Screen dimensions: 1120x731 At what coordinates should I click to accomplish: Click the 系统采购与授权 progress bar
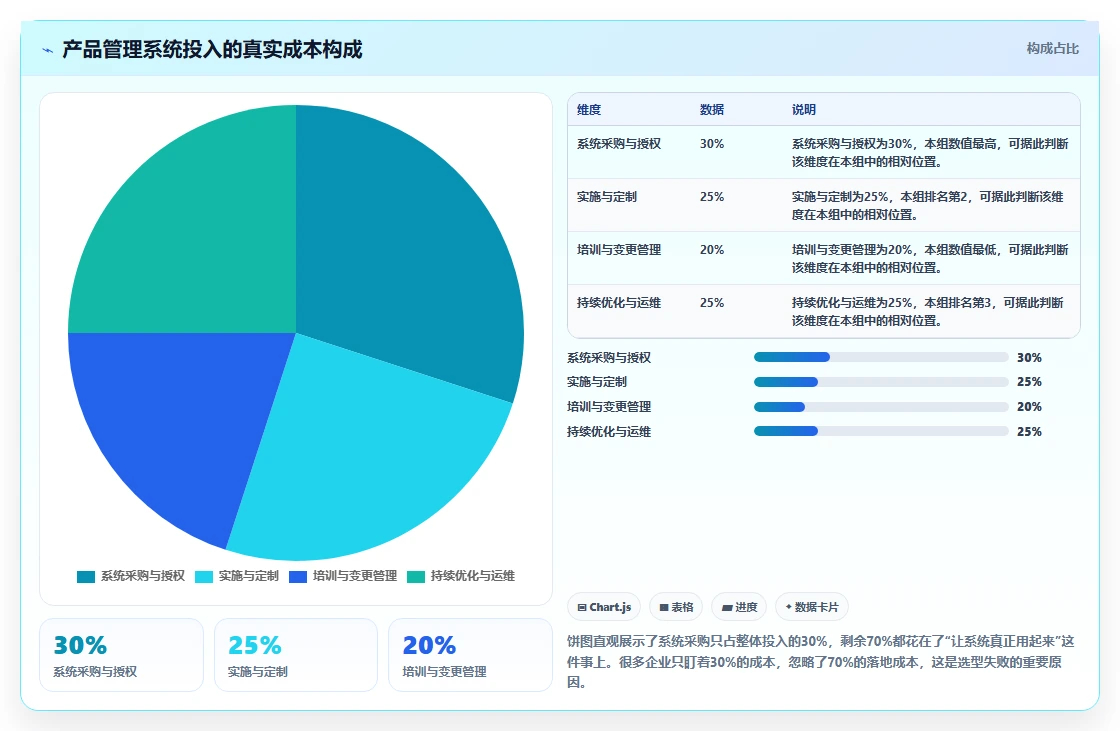pyautogui.click(x=881, y=357)
